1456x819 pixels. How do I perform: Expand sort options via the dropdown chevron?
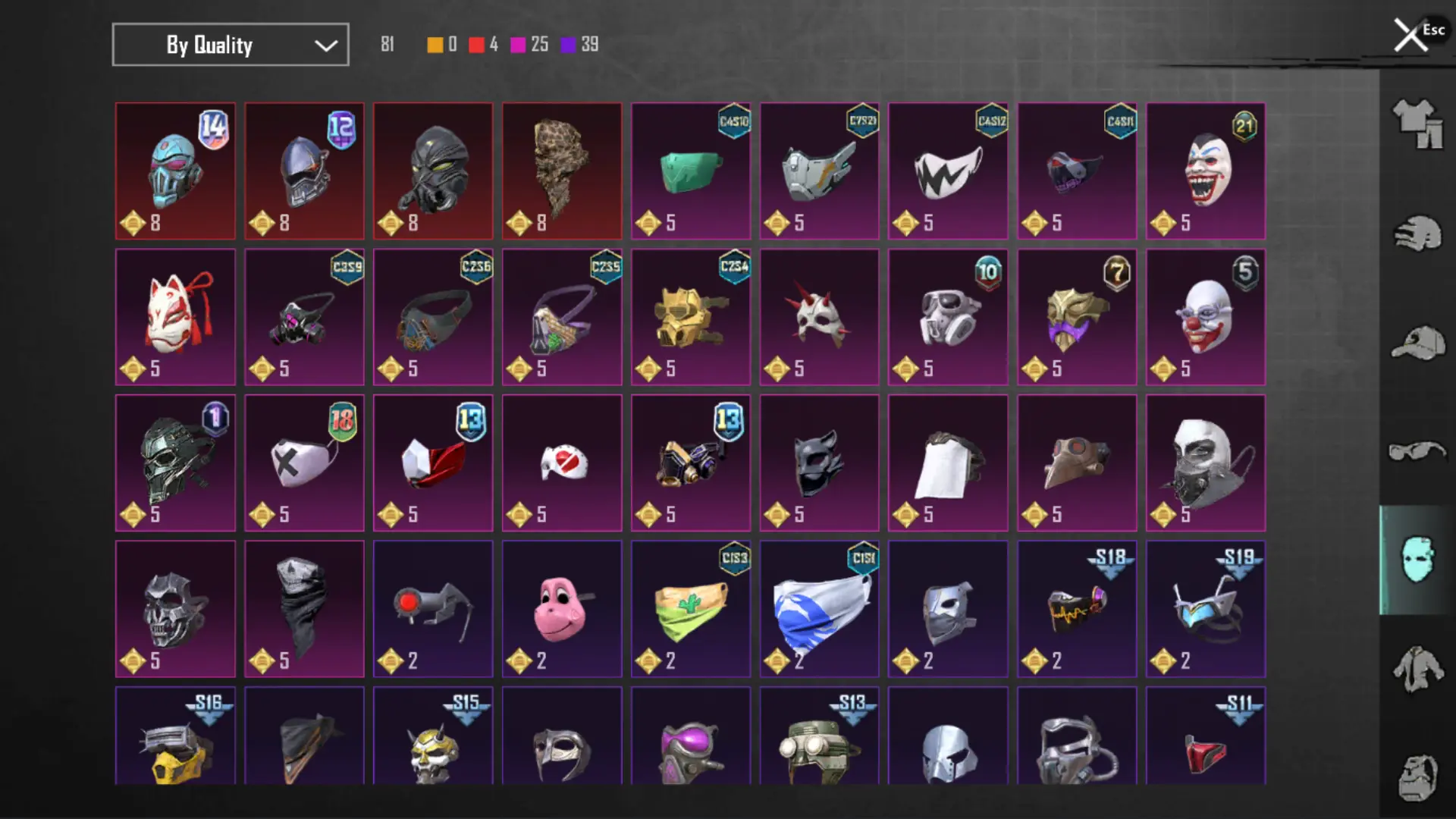point(326,45)
